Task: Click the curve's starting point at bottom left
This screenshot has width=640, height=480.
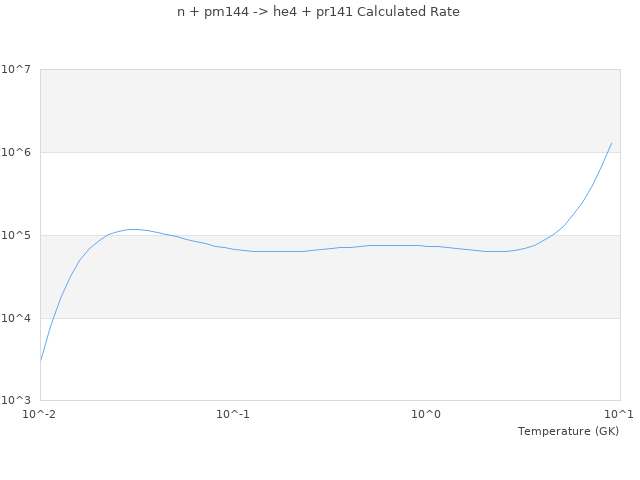Action: [41, 359]
